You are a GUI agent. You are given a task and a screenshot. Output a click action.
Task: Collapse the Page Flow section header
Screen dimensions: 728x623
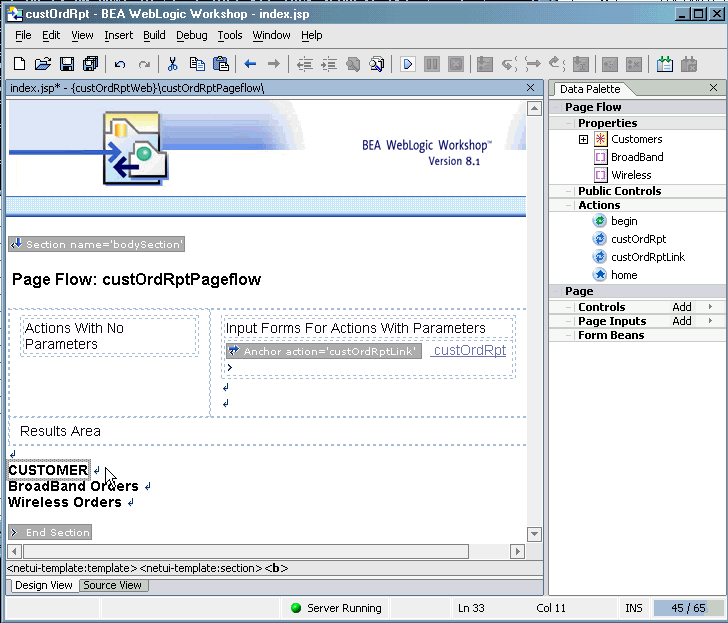[x=555, y=107]
